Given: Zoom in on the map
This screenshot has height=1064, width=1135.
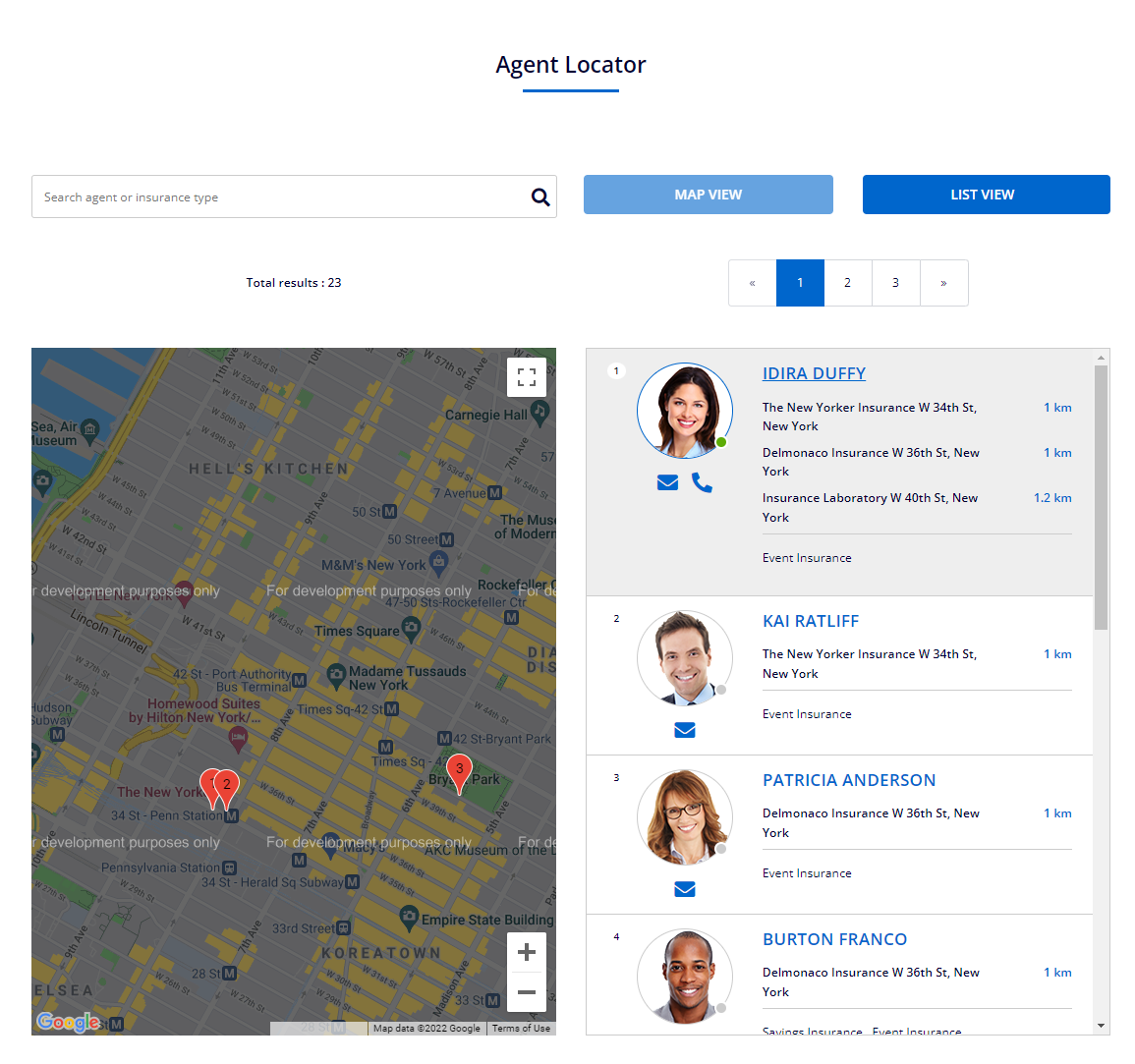Looking at the screenshot, I should tap(527, 952).
